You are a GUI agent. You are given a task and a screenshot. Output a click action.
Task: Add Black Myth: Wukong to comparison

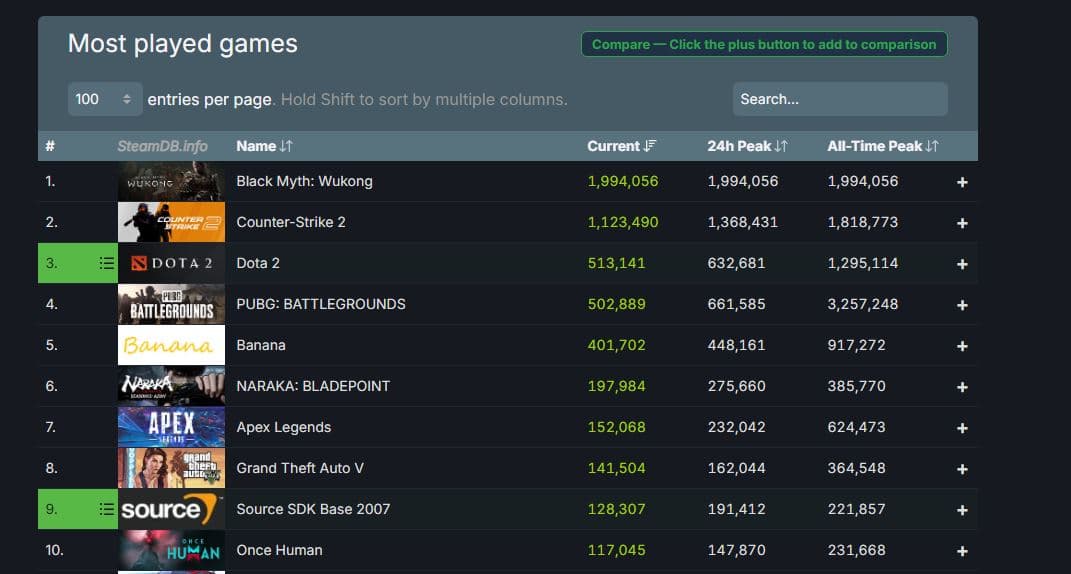click(x=962, y=182)
